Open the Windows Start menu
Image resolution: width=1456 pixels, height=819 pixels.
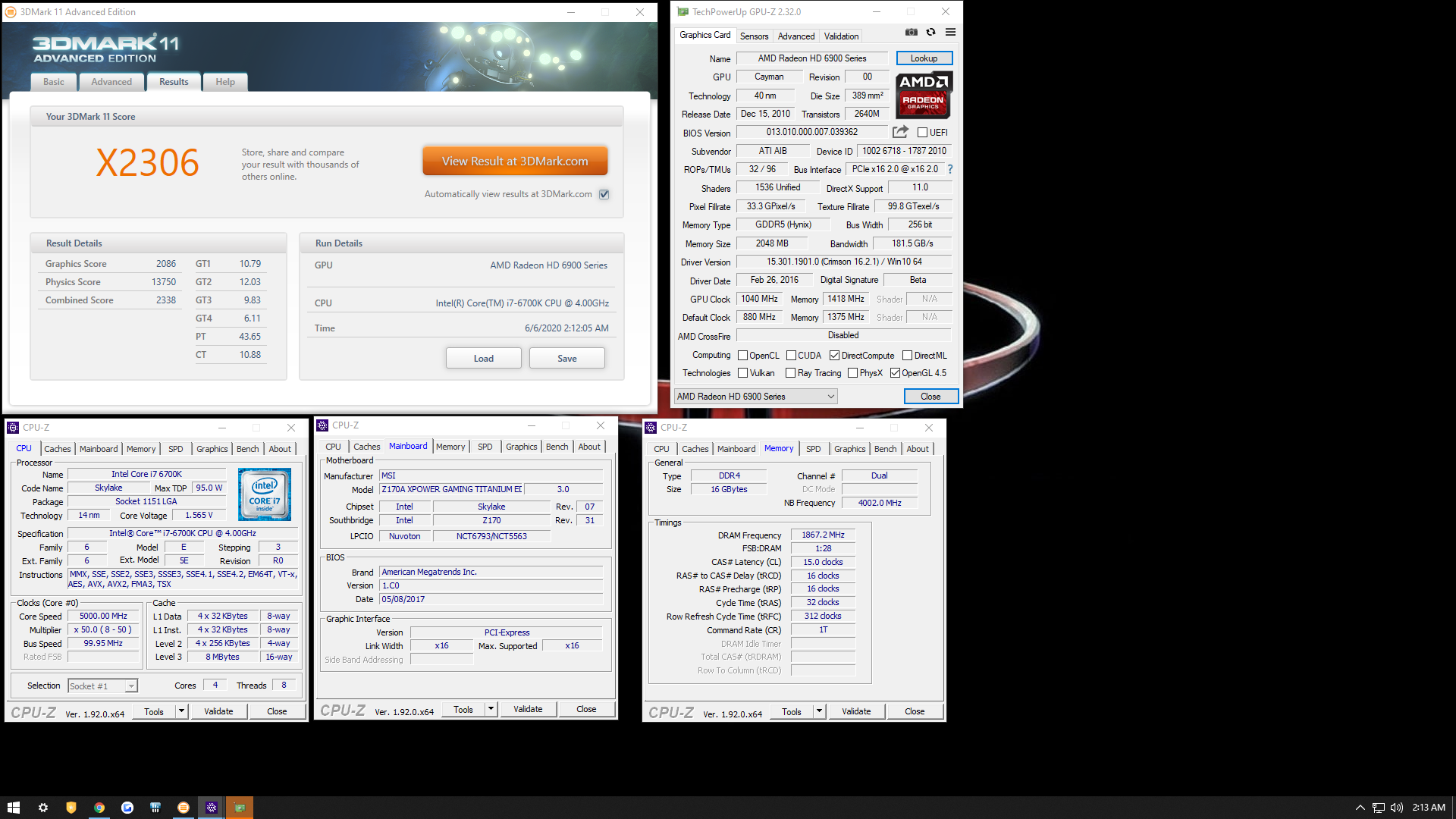tap(14, 808)
